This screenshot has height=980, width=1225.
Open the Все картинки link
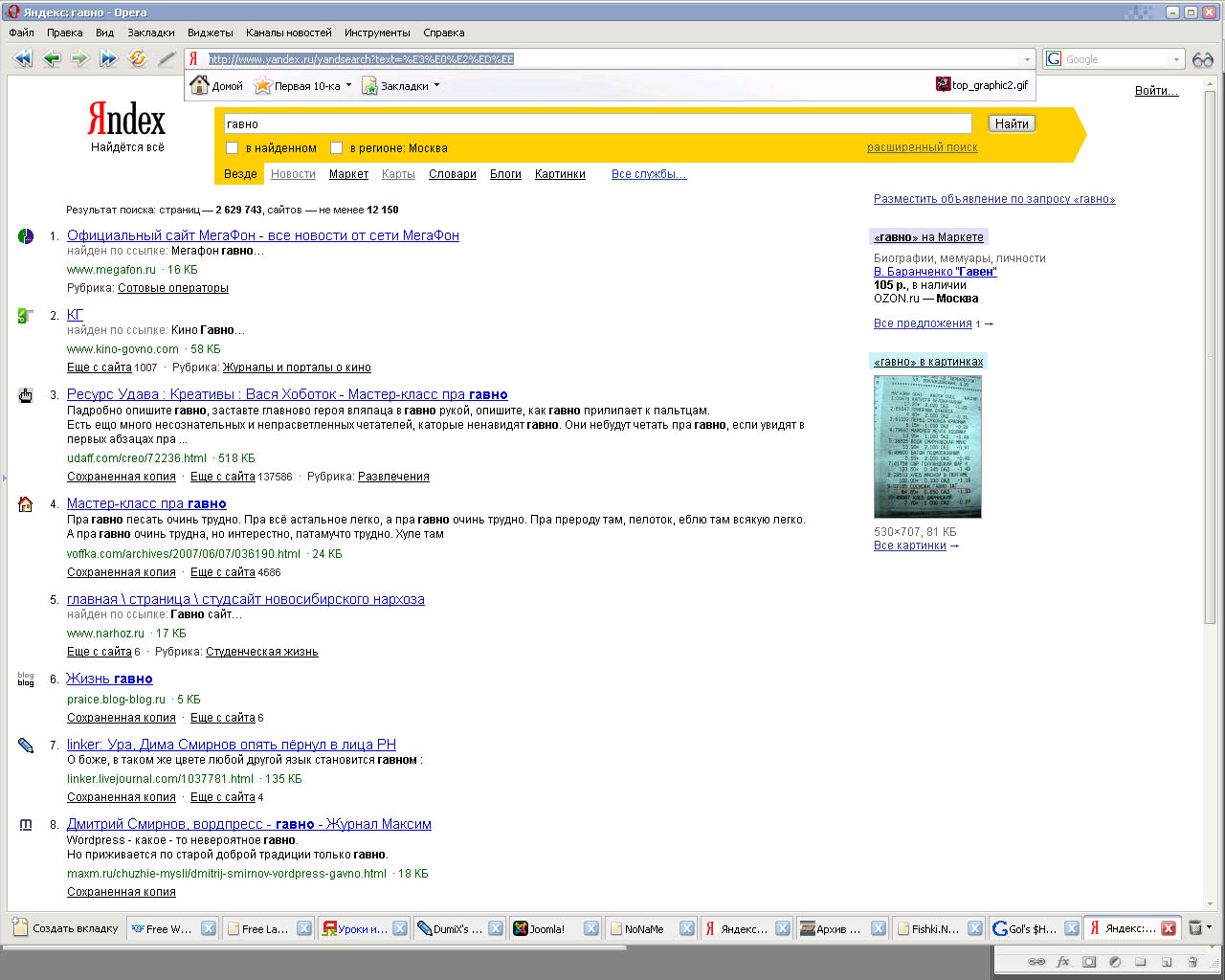click(x=910, y=546)
